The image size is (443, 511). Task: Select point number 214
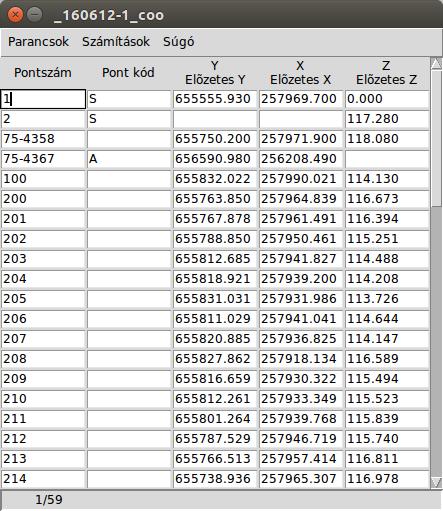(x=43, y=479)
